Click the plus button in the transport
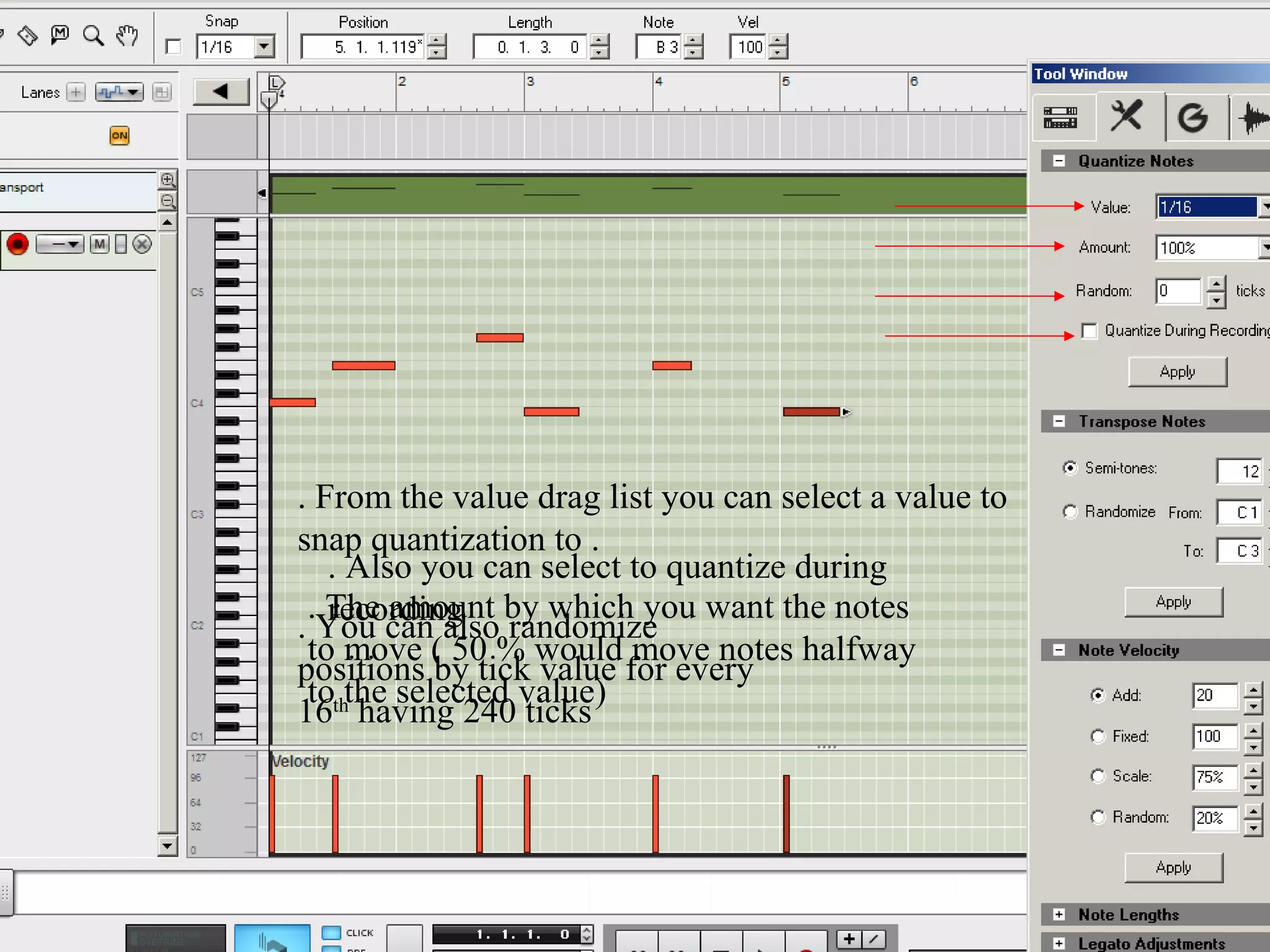This screenshot has height=952, width=1270. click(848, 939)
